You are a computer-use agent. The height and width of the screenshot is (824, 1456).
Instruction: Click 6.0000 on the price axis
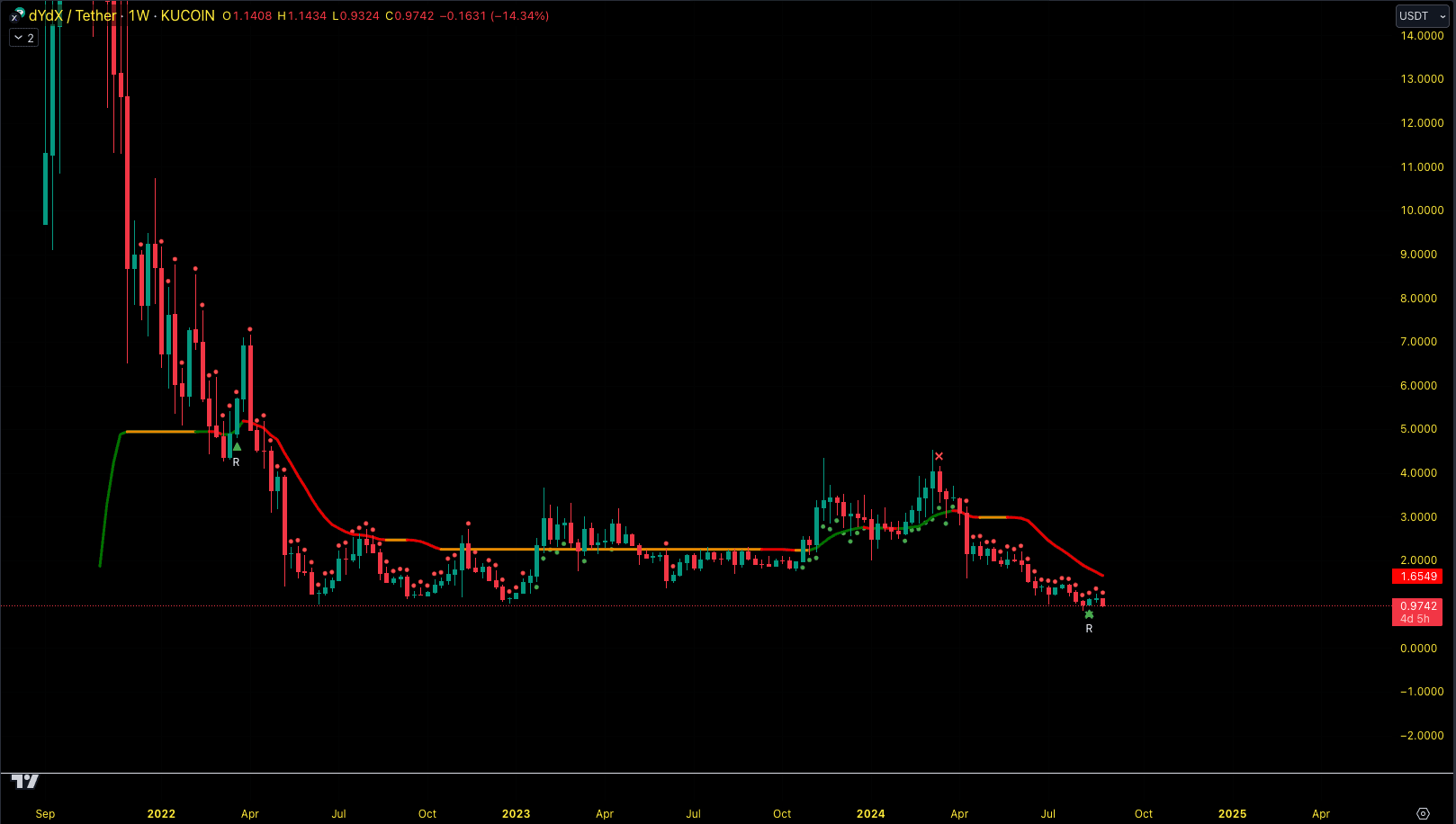click(x=1418, y=386)
